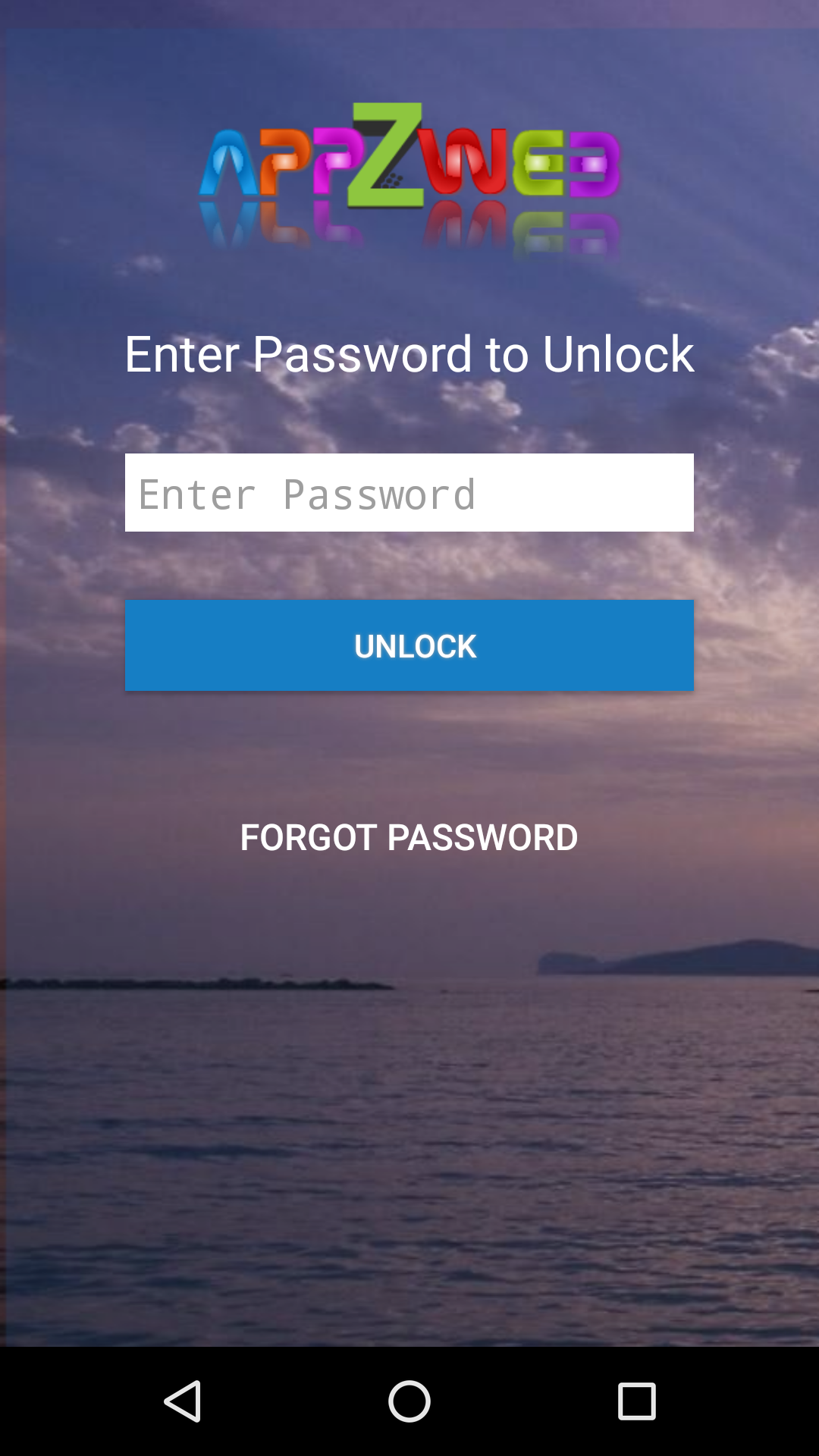Open the FORGOT PASSWORD link
Screen dimensions: 819x1456
pyautogui.click(x=409, y=837)
